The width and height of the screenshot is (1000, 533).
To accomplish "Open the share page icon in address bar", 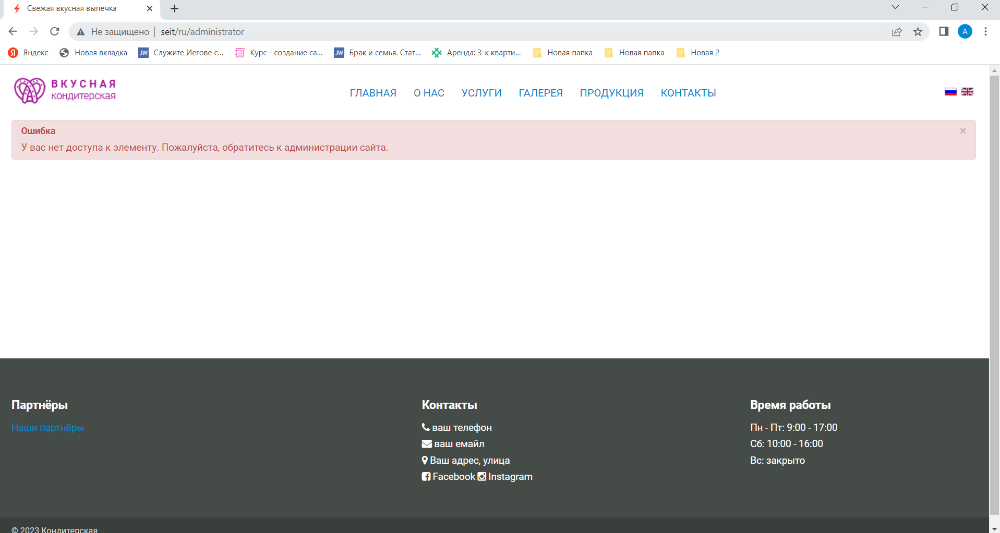I will (x=897, y=31).
